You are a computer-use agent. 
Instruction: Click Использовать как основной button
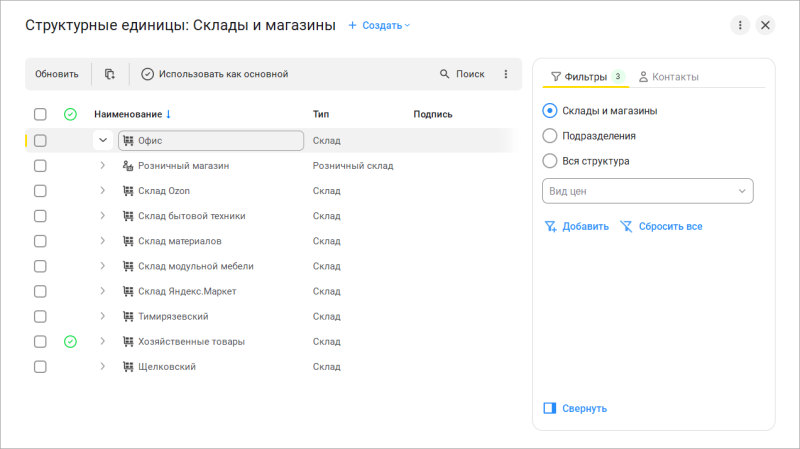tap(214, 74)
